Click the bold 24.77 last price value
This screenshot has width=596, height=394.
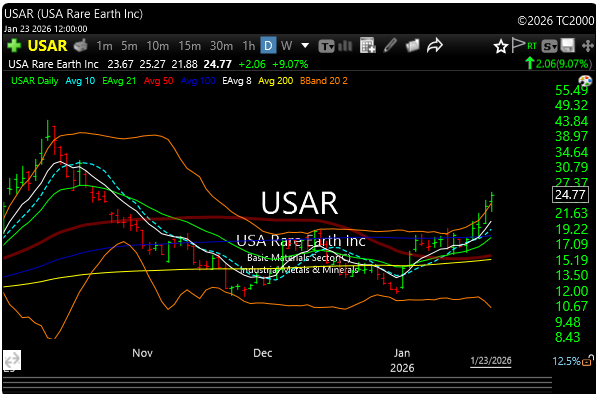[217, 64]
